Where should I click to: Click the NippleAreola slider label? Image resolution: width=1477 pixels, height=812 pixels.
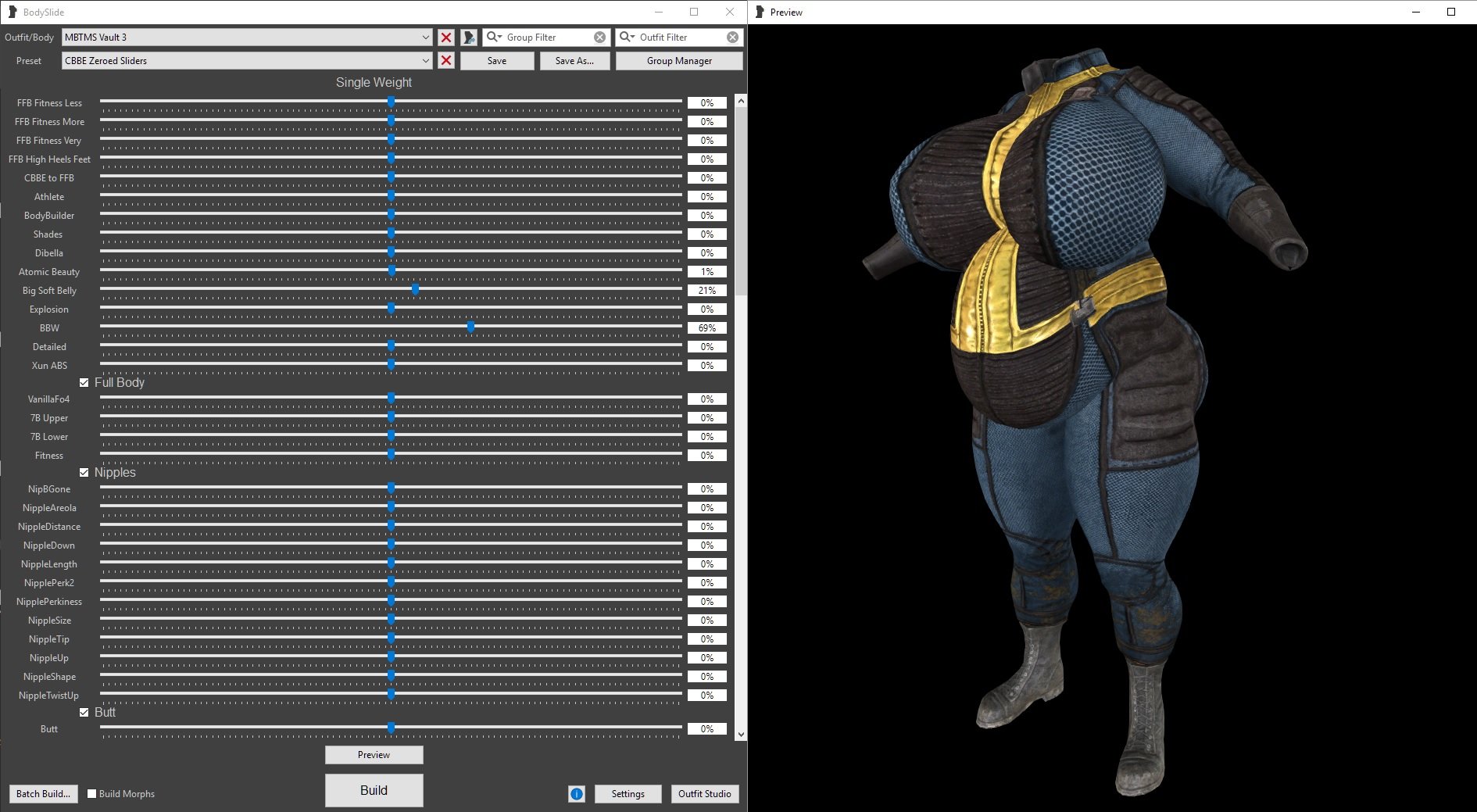(49, 508)
